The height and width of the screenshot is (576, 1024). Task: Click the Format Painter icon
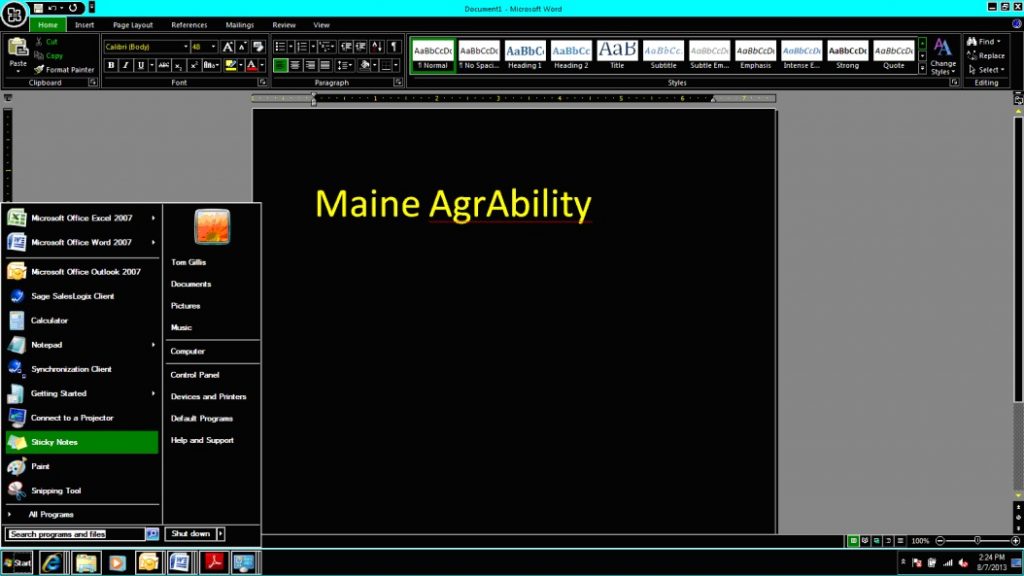pos(39,69)
